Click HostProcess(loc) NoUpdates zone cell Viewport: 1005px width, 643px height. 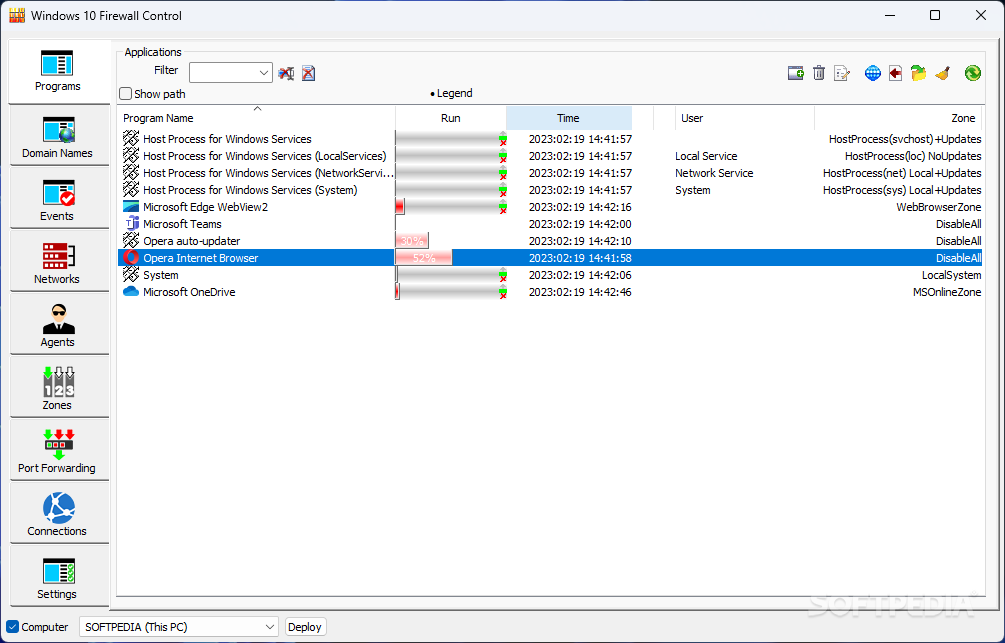[x=913, y=156]
